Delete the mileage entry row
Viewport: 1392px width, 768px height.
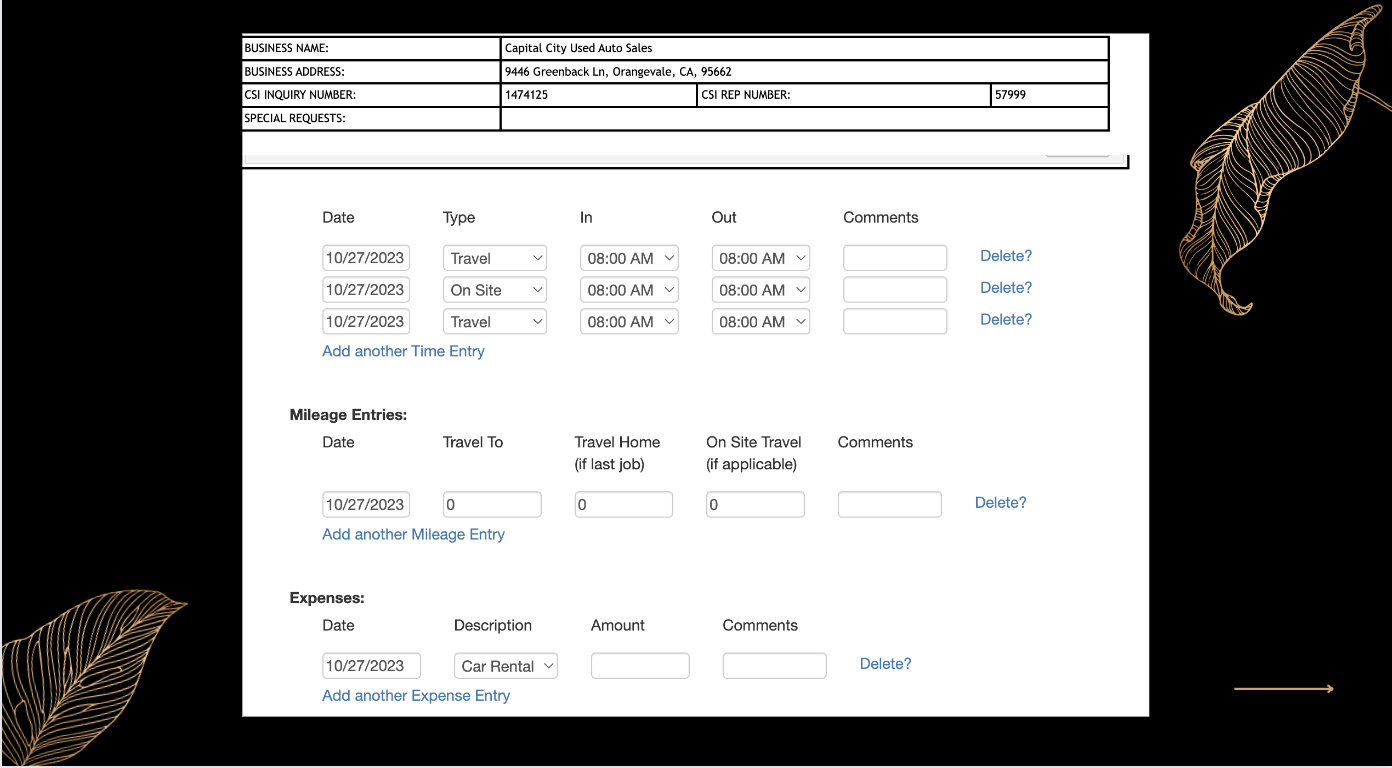(x=1001, y=503)
